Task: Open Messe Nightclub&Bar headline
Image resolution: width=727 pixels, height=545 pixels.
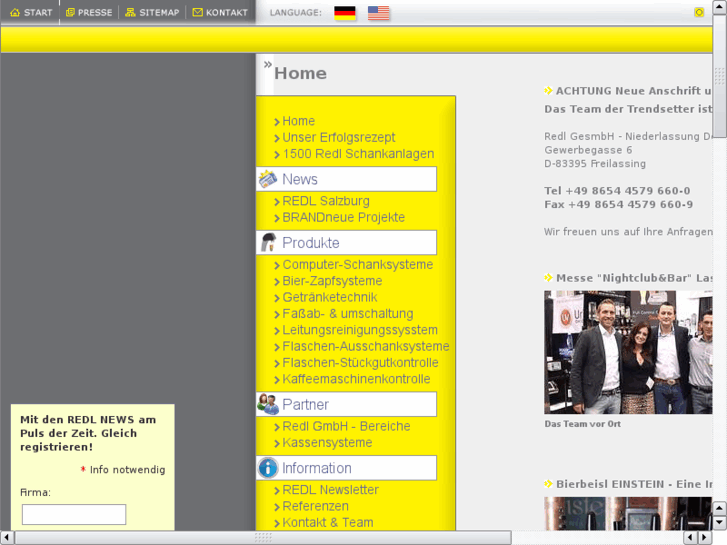Action: coord(634,278)
